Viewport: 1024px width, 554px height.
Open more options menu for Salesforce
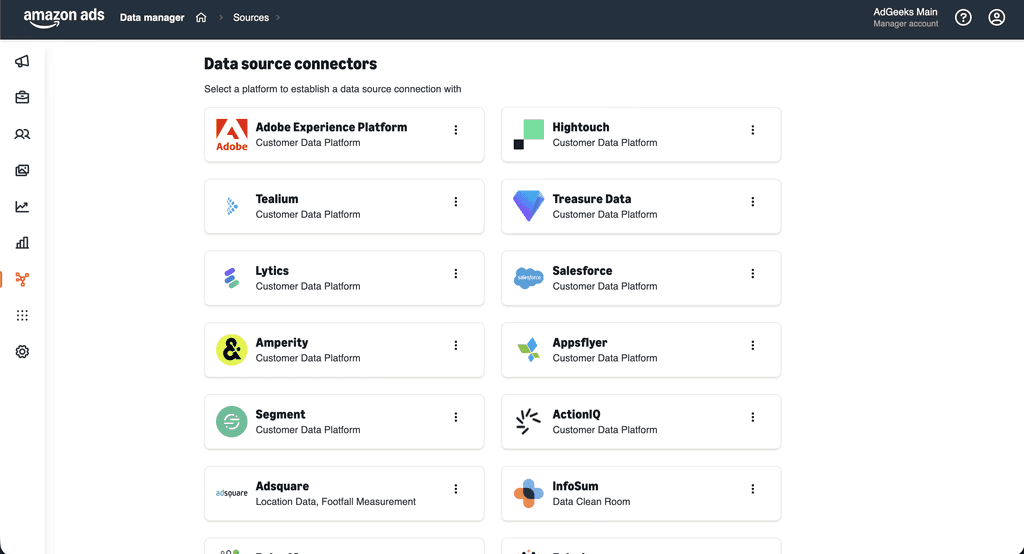pos(752,274)
